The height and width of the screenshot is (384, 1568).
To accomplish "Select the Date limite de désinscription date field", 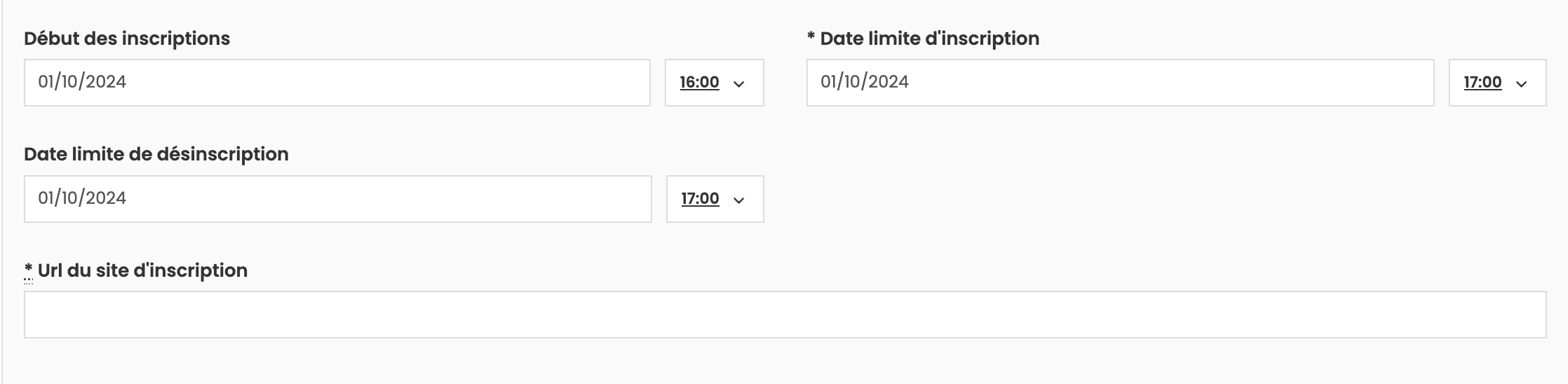I will click(x=337, y=199).
